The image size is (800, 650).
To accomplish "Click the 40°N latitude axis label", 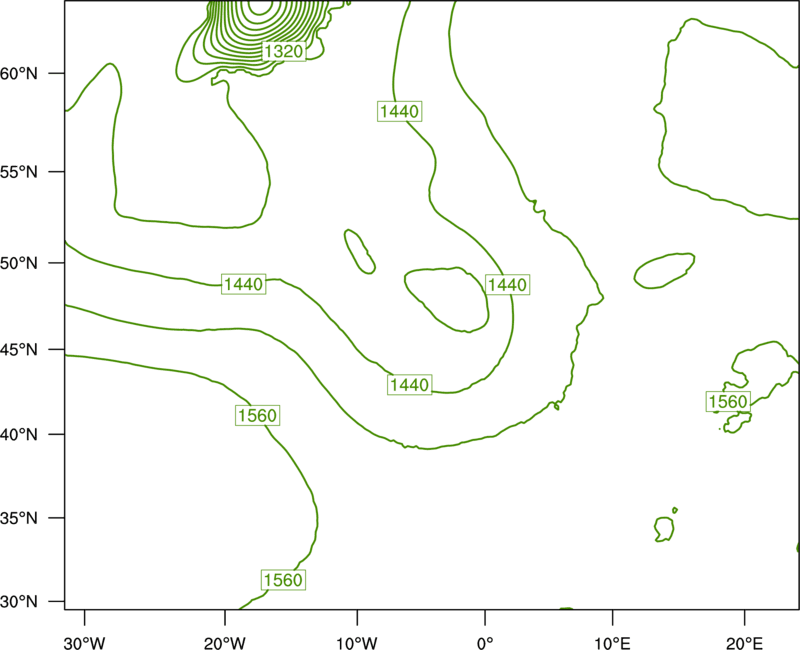I will tap(19, 435).
